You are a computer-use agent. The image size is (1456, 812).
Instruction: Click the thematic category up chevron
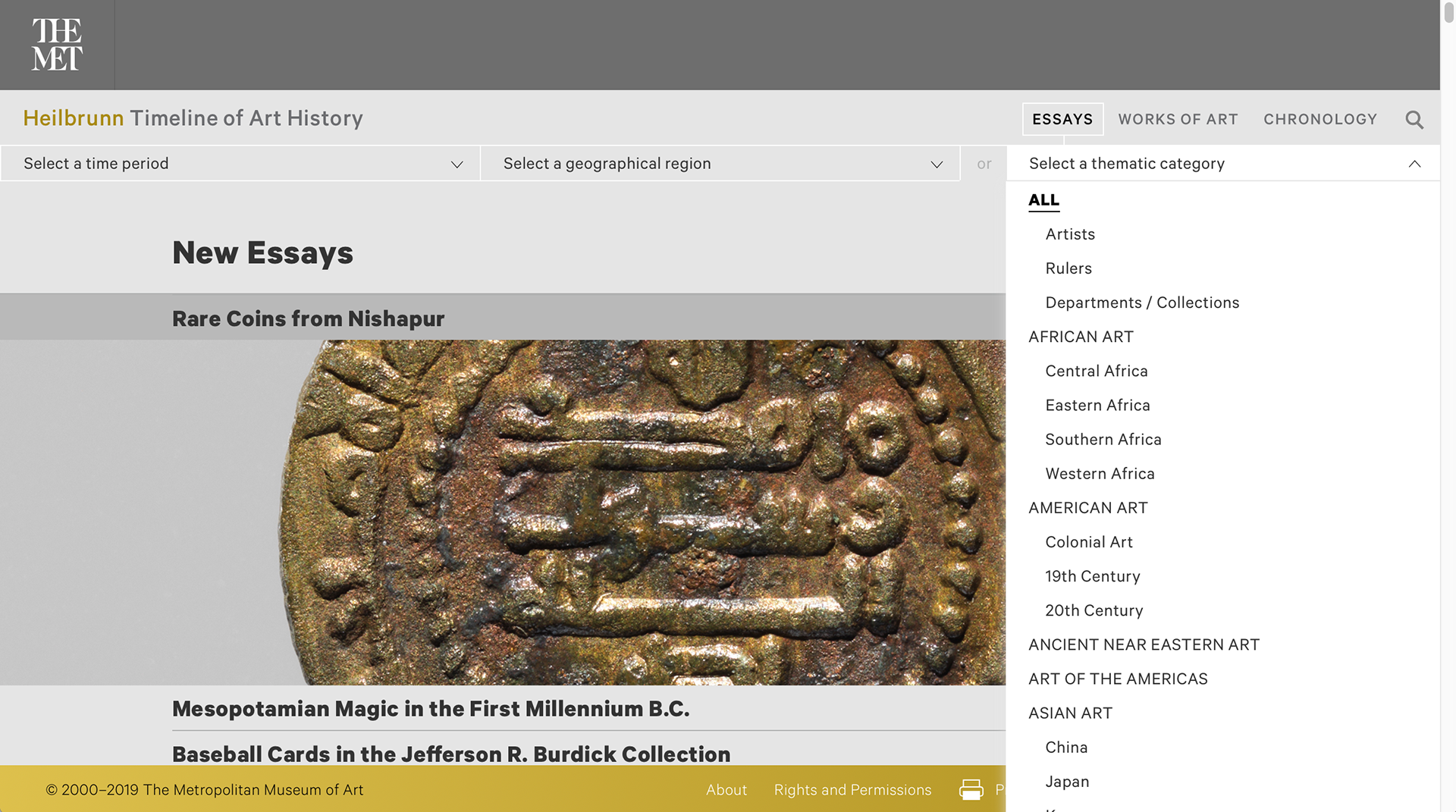click(1414, 164)
